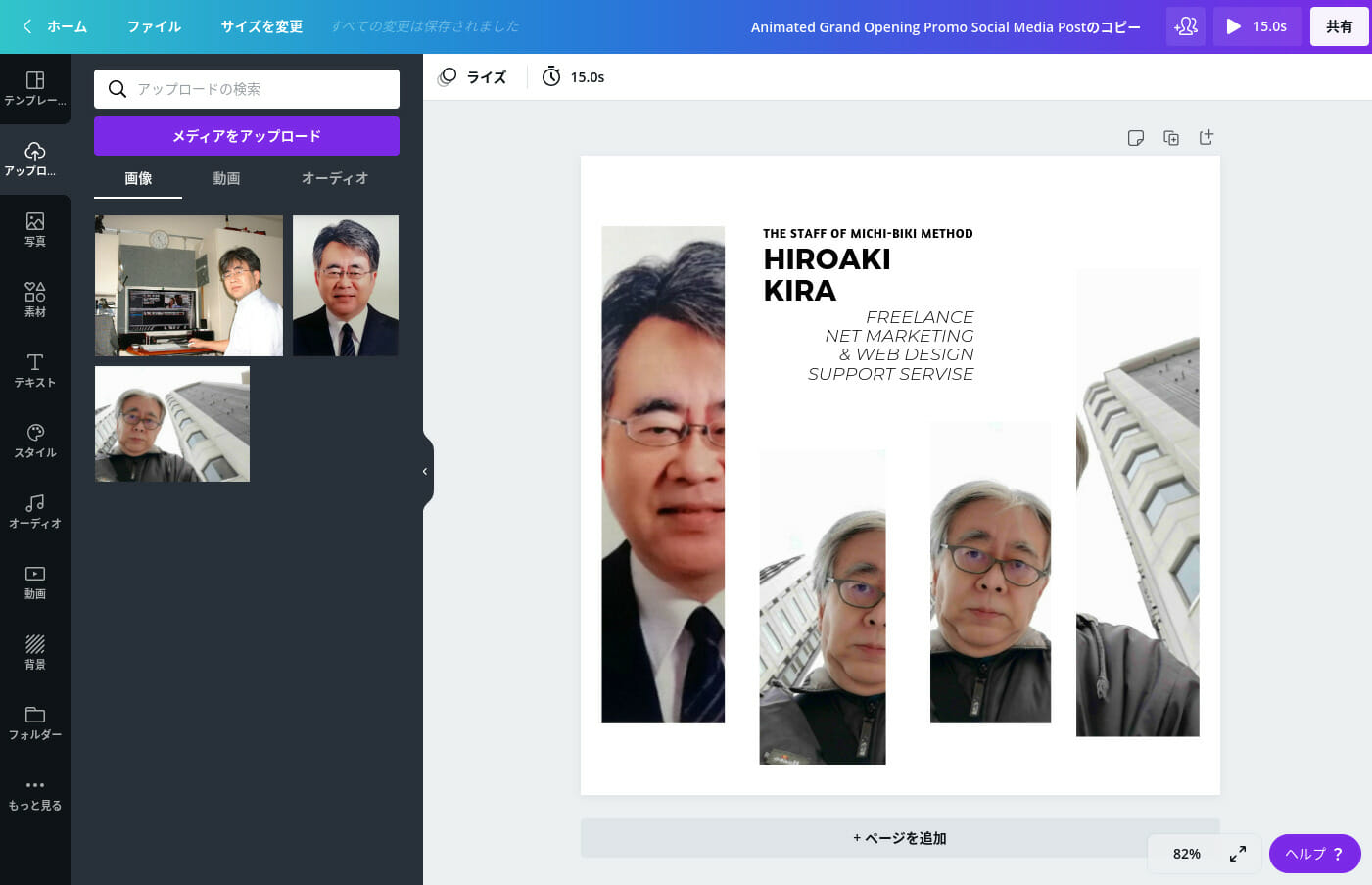Collapse the side panel with the arrow handle

tap(425, 472)
